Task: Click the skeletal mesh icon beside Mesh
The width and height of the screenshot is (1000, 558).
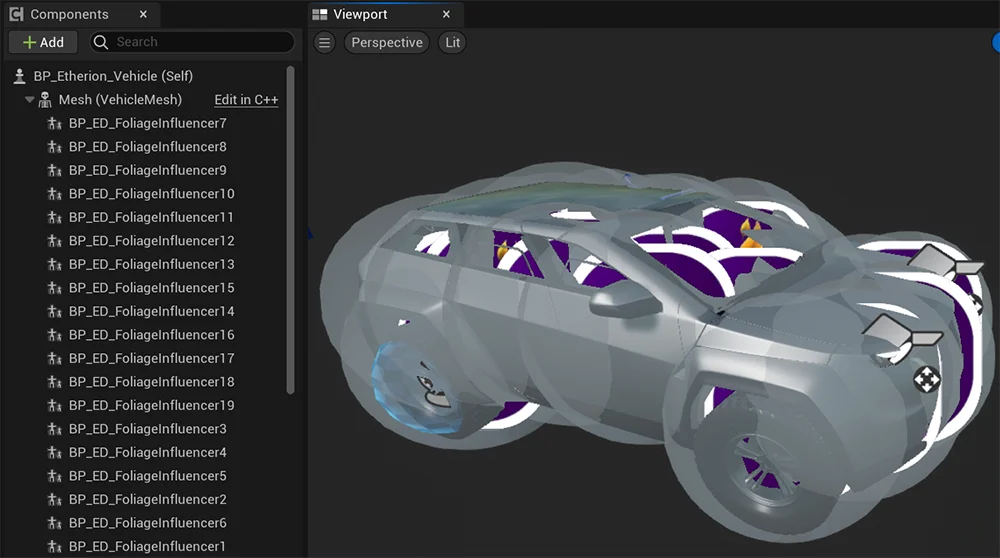Action: point(45,100)
